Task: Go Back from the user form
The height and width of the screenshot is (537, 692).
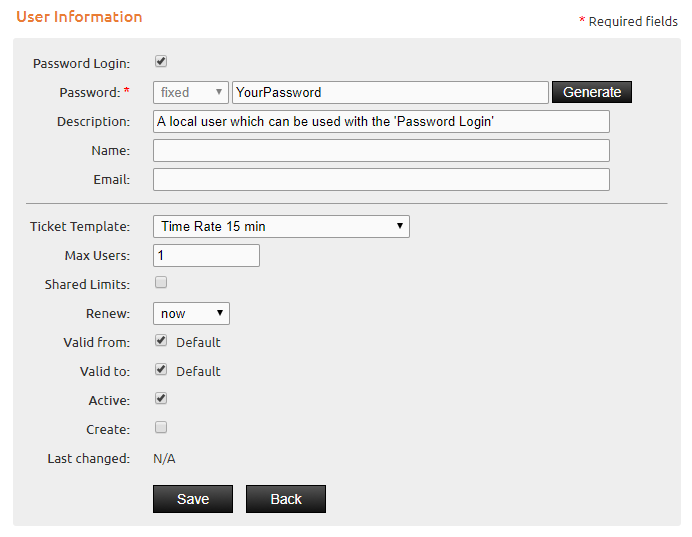Action: (286, 499)
